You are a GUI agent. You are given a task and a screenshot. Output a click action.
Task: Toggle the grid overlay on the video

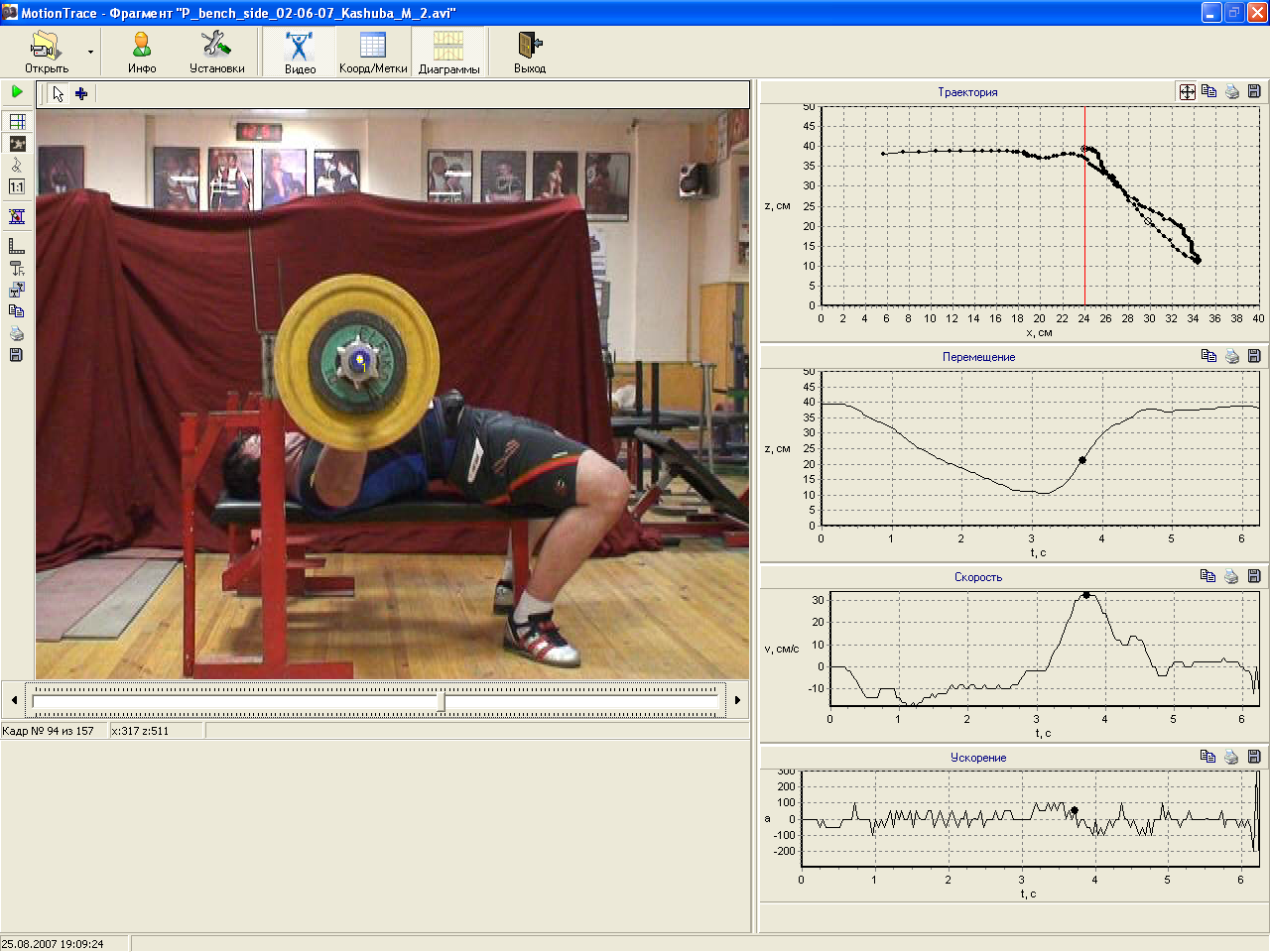[17, 121]
